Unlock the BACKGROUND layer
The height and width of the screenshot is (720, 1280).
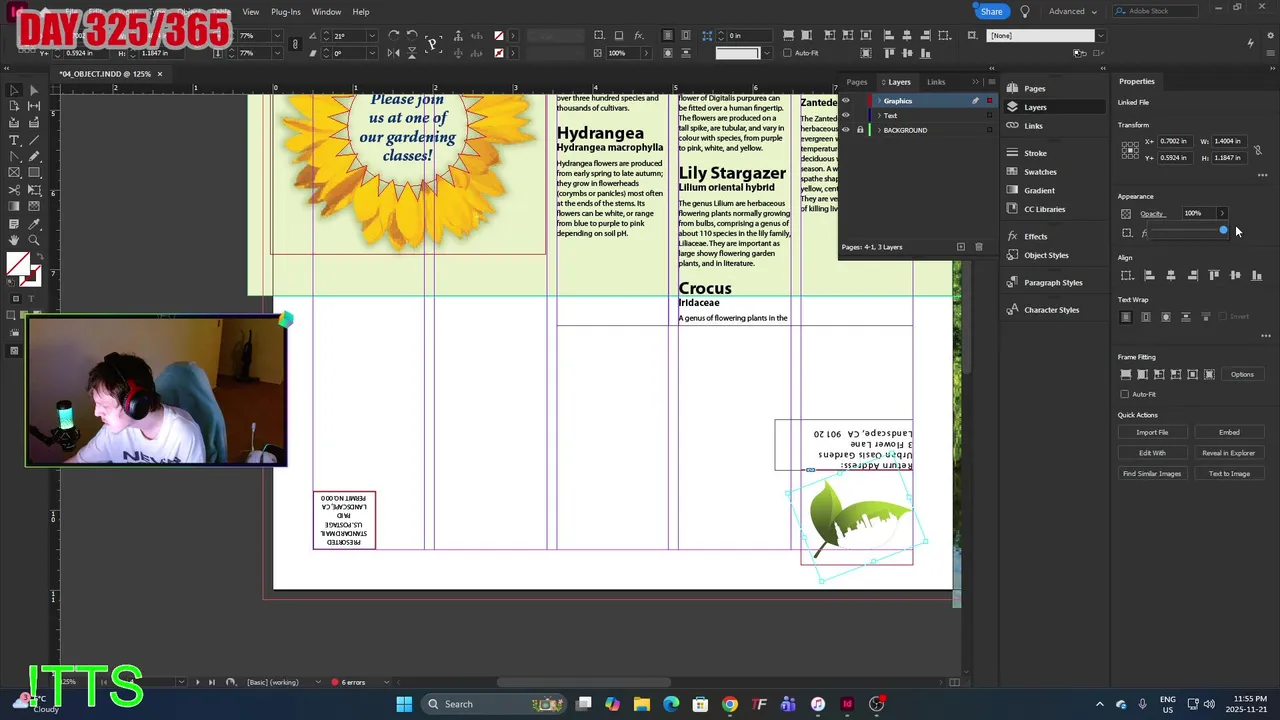click(x=860, y=130)
